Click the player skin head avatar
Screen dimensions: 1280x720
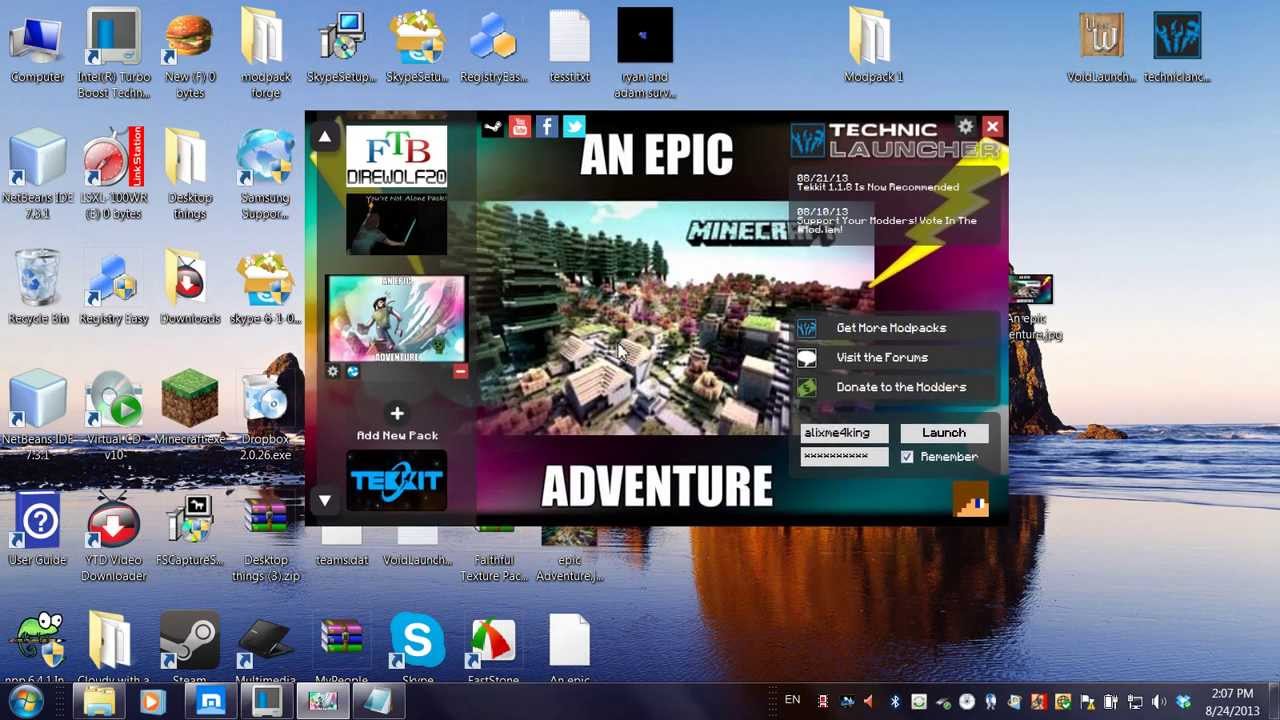coord(971,499)
